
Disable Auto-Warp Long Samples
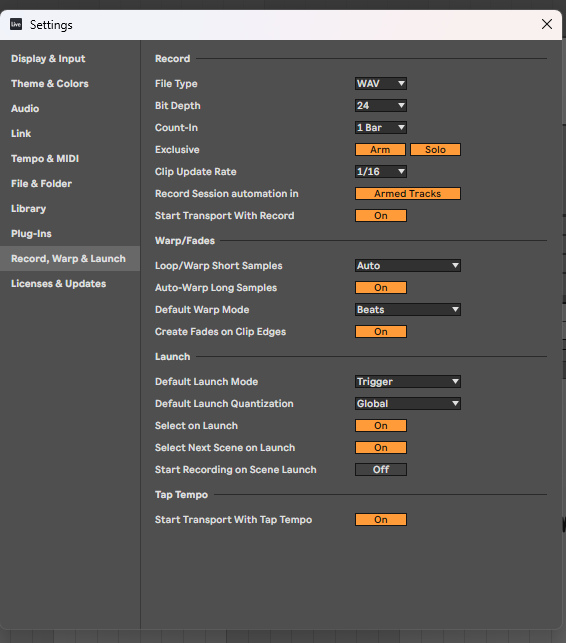pyautogui.click(x=381, y=288)
